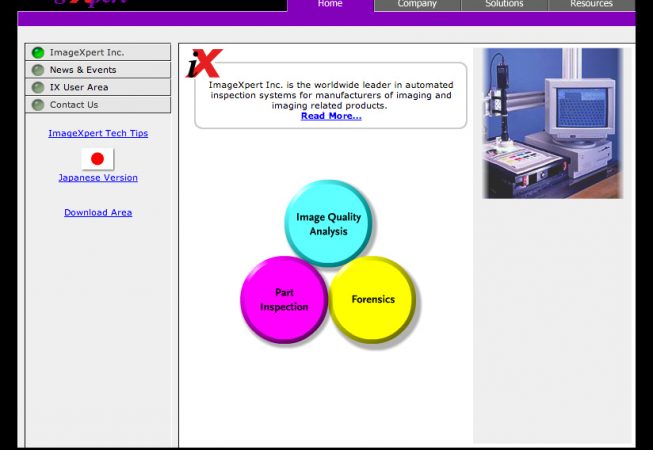Open the Contact Us sidebar item

pyautogui.click(x=97, y=105)
